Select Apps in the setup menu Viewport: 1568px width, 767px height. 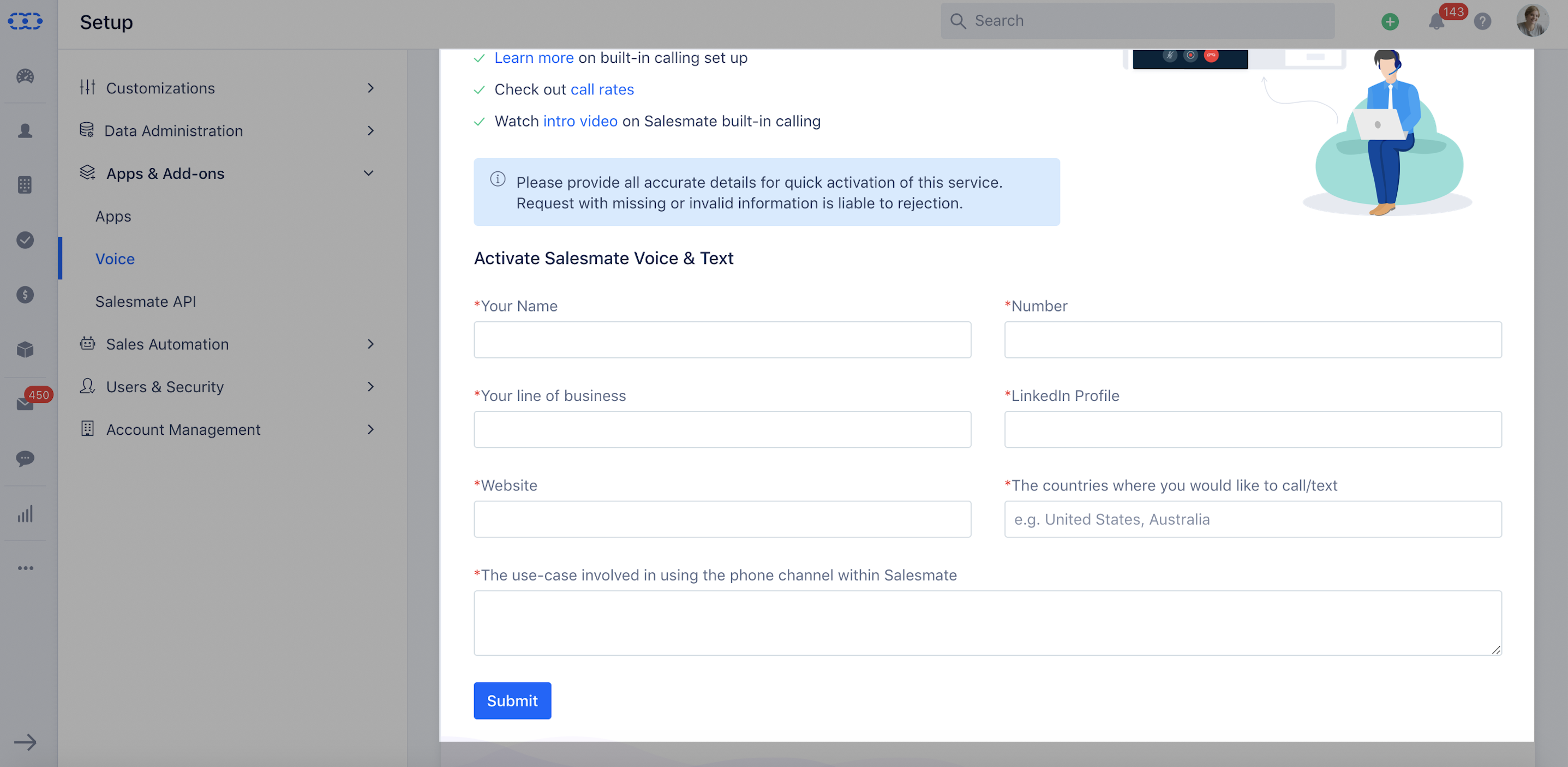pos(113,216)
